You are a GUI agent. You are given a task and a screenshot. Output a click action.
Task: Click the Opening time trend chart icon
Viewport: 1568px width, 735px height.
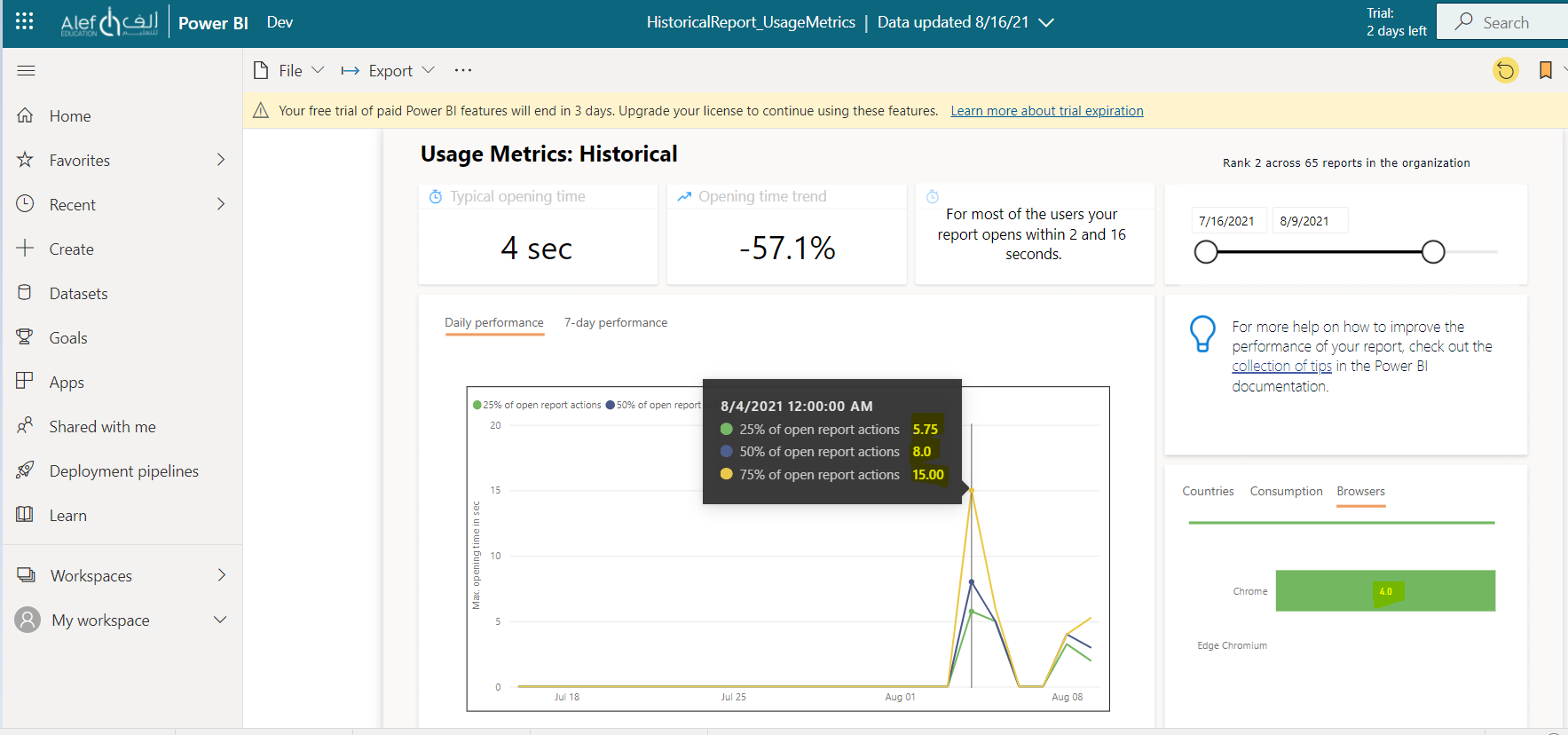tap(684, 197)
